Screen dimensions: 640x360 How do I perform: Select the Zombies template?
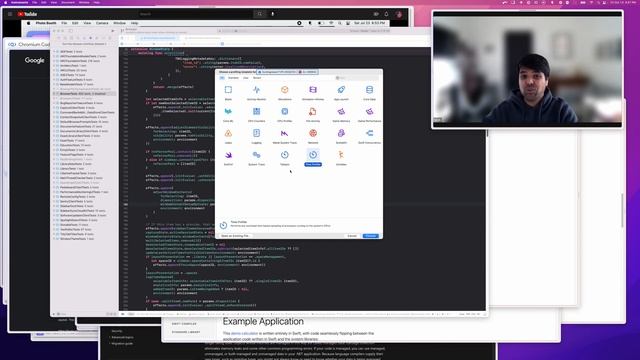click(341, 158)
